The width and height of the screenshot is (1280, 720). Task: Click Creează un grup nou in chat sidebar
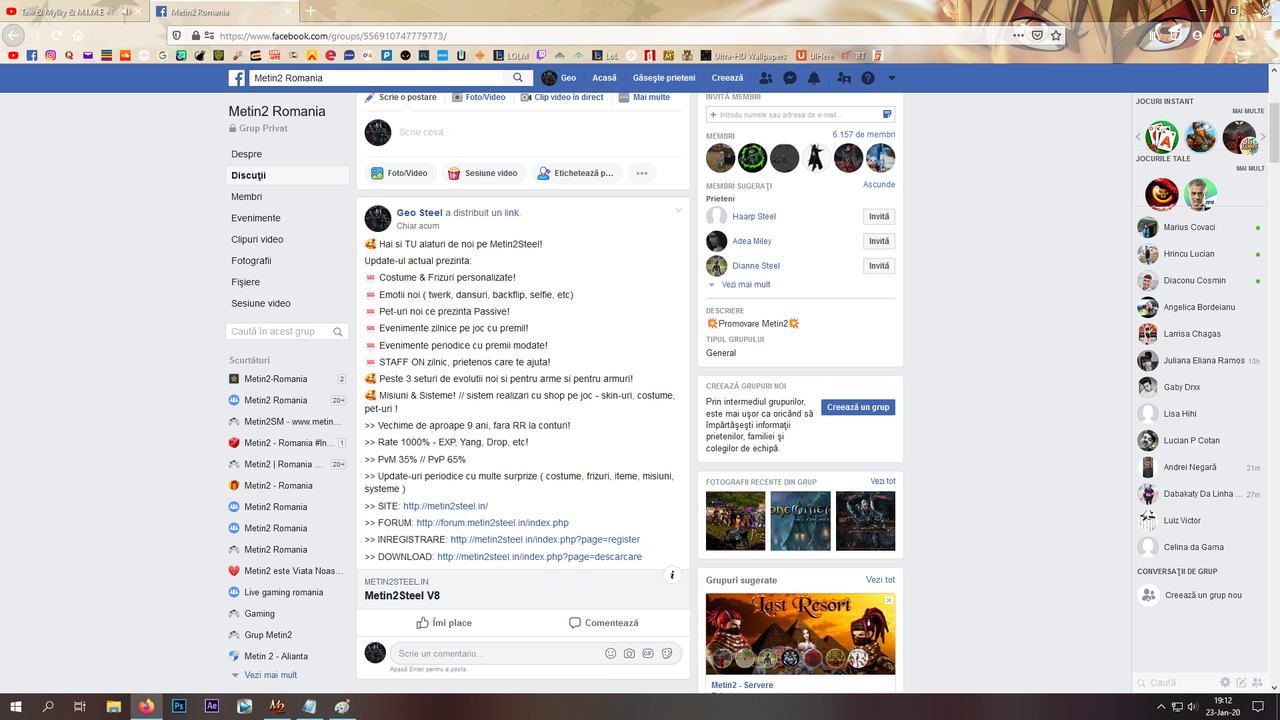(x=1201, y=595)
